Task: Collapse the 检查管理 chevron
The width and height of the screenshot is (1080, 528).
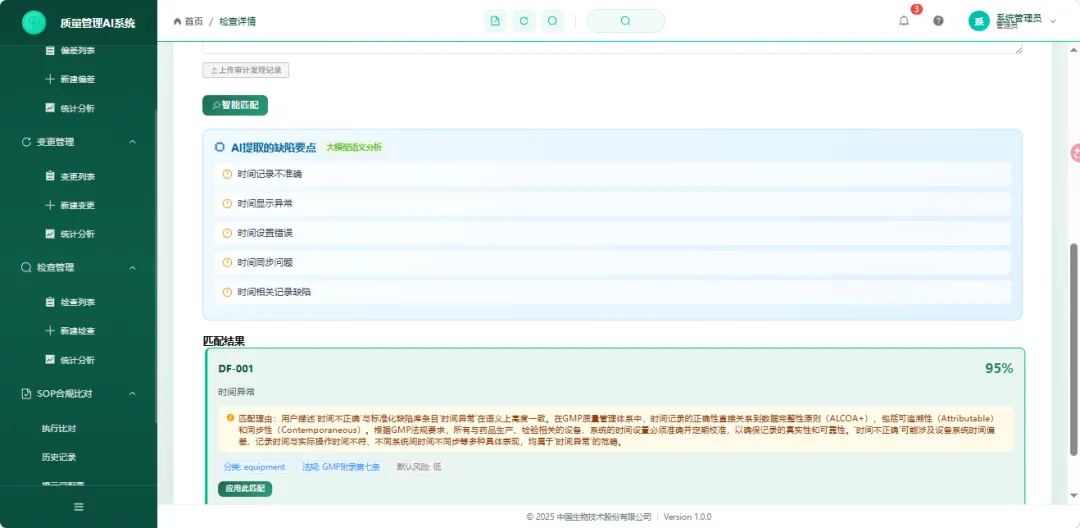Action: (133, 268)
